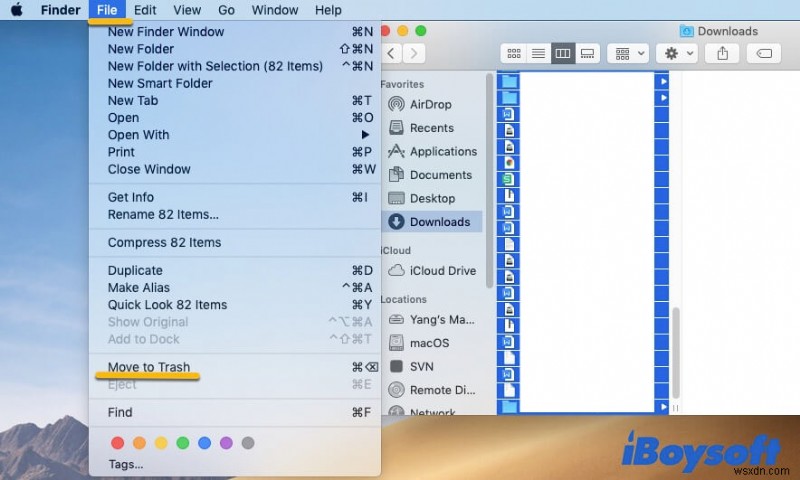This screenshot has height=480, width=800.
Task: Open Documents in the sidebar
Action: pyautogui.click(x=432, y=175)
